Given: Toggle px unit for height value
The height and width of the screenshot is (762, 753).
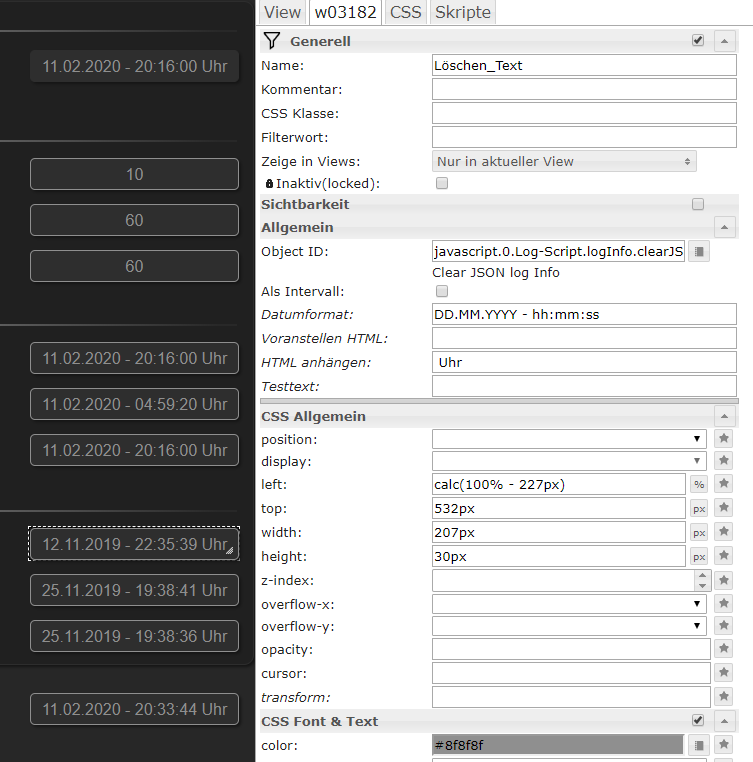Looking at the screenshot, I should [x=699, y=556].
